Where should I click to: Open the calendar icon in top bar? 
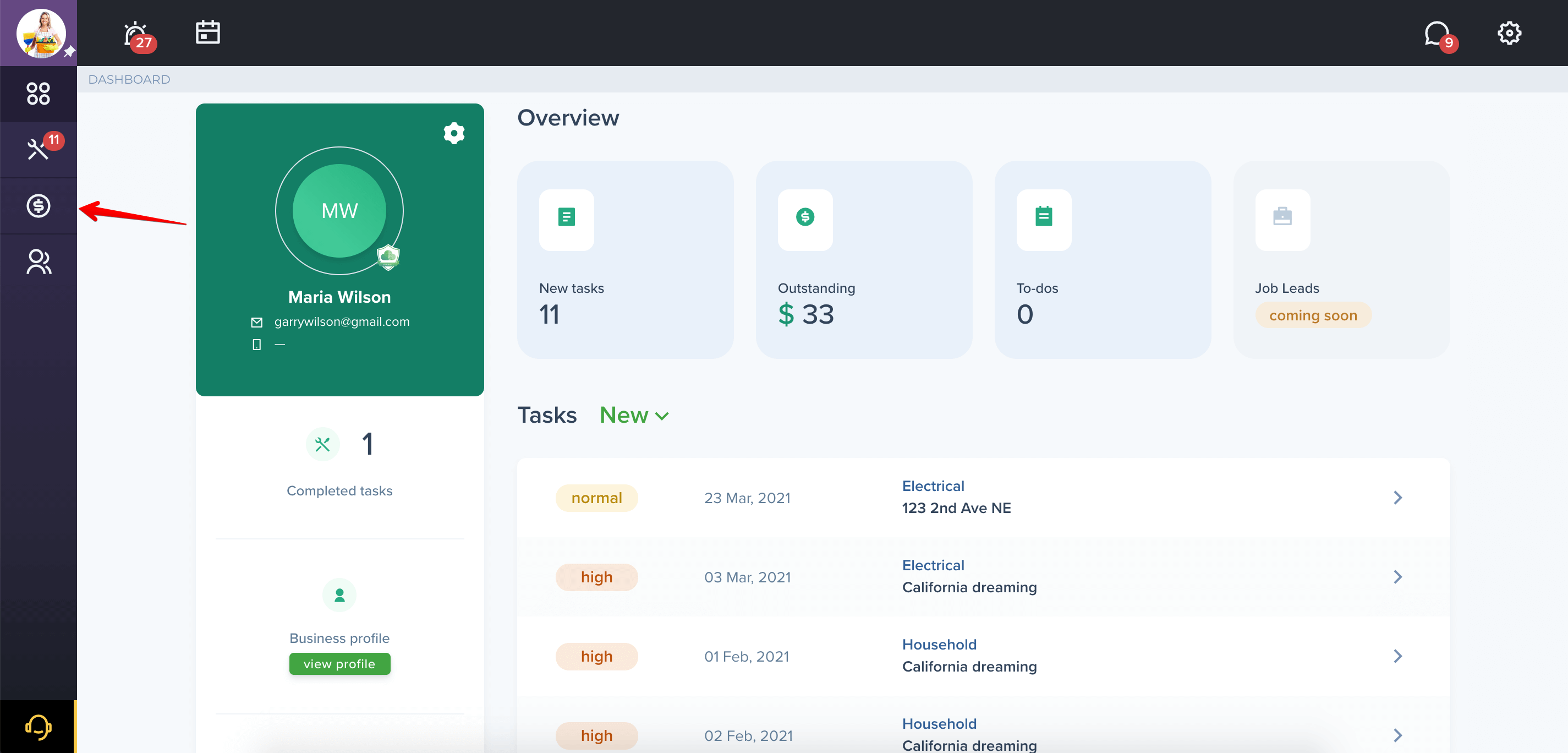(x=207, y=32)
